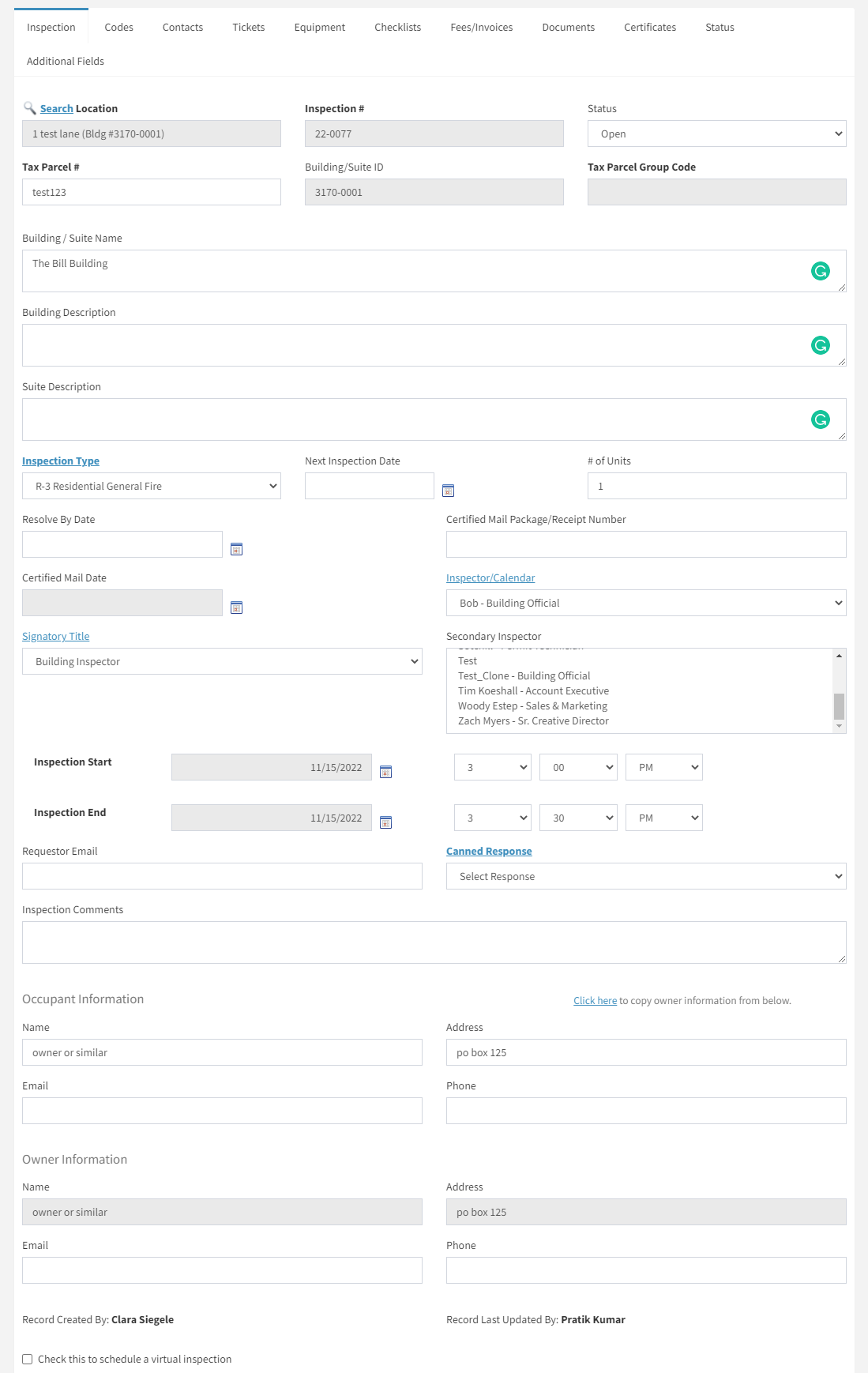Click the Requestor Email input field
The image size is (868, 1373).
(x=222, y=876)
